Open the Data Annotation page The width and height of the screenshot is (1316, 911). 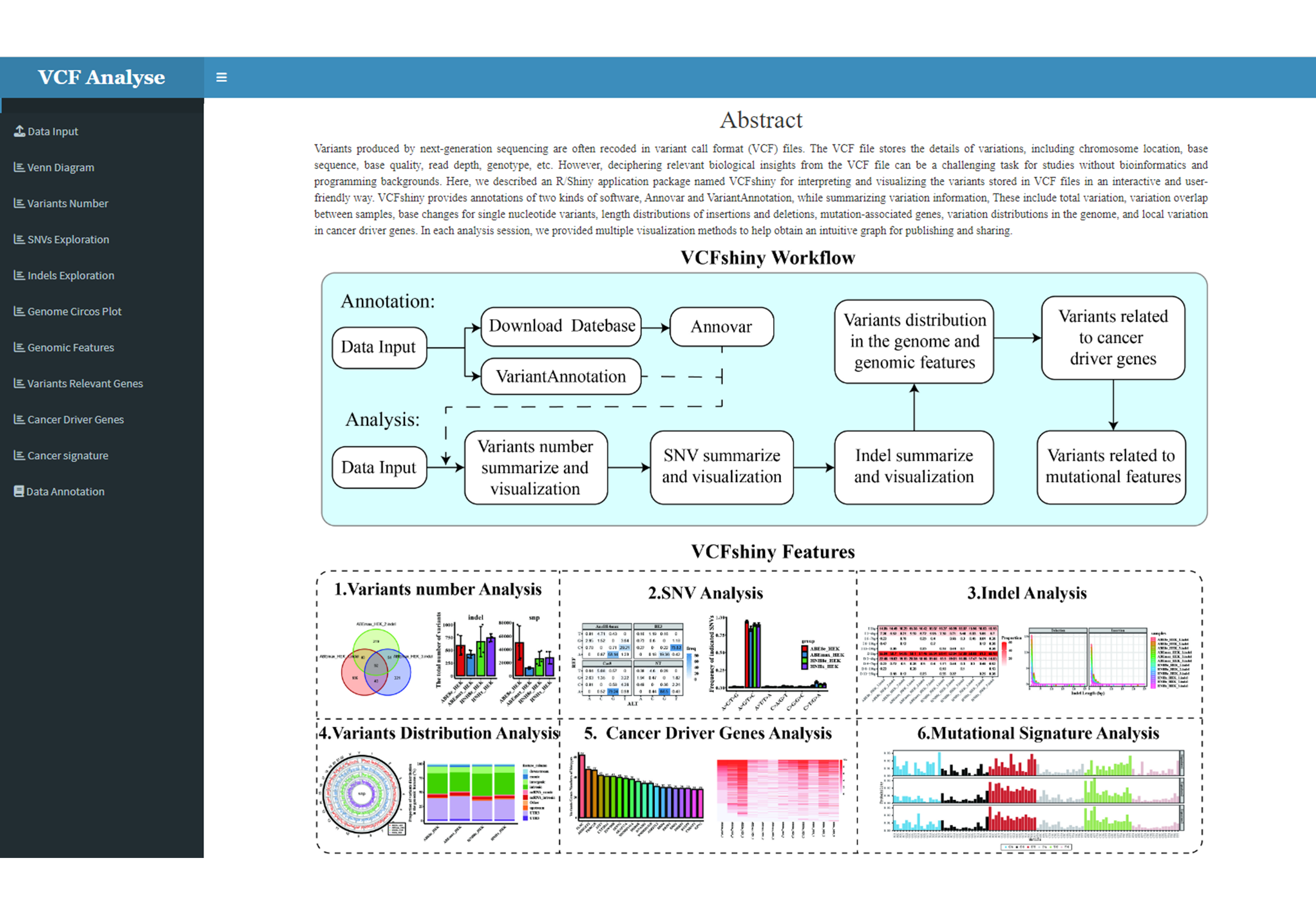pos(102,491)
